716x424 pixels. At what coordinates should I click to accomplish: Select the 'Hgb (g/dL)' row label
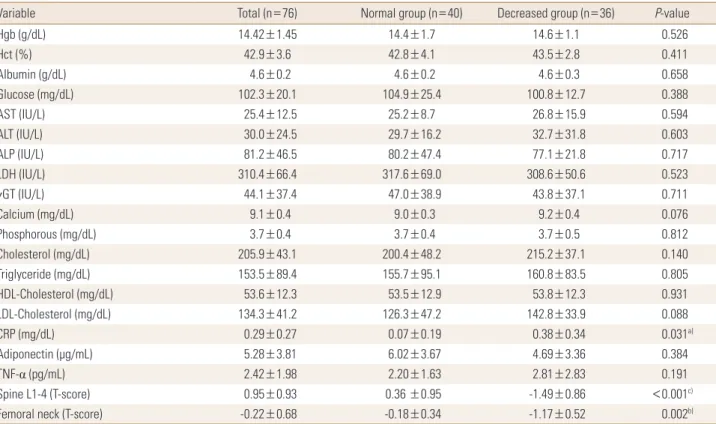[x=22, y=34]
